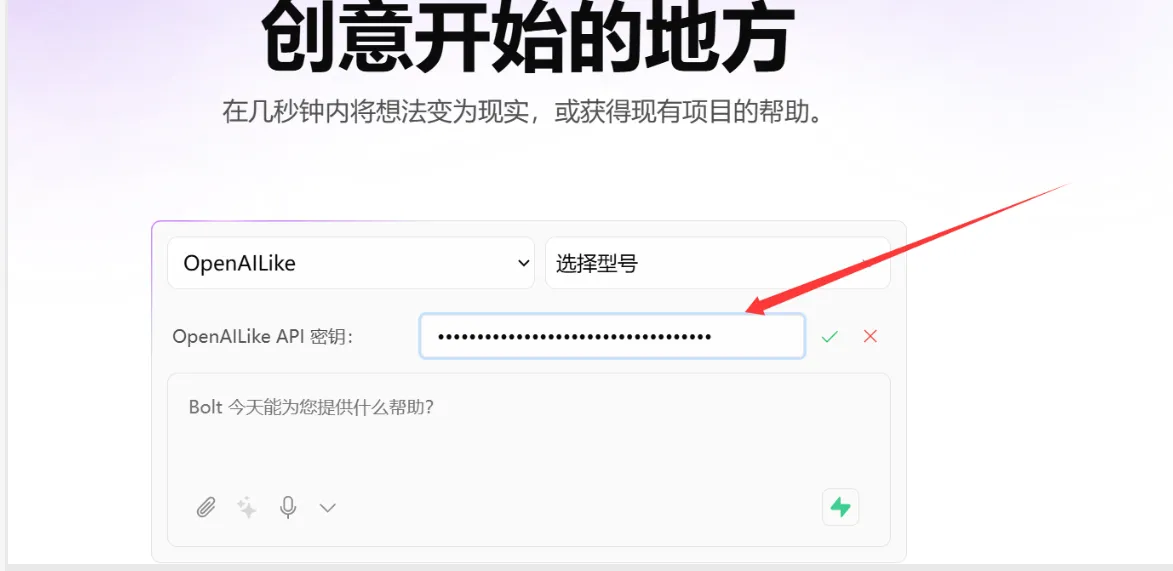This screenshot has height=571, width=1173.
Task: Open the OpenAILike provider dropdown
Action: pos(351,263)
